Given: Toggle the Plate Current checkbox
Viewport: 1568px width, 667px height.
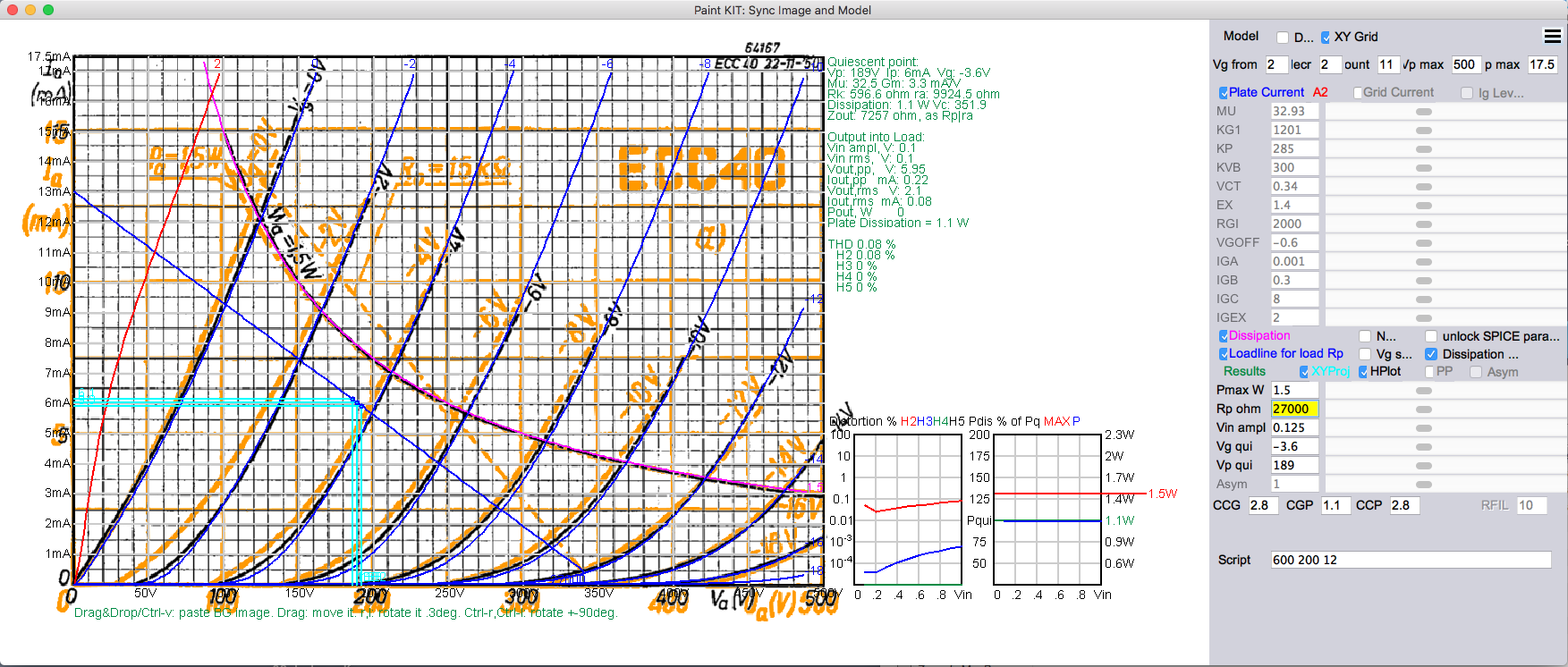Looking at the screenshot, I should 1224,92.
